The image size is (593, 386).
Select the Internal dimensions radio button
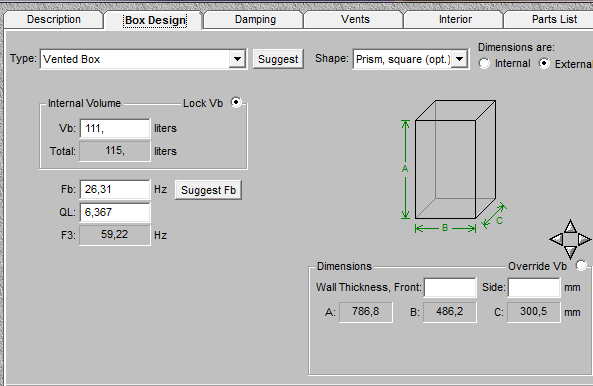pyautogui.click(x=484, y=64)
